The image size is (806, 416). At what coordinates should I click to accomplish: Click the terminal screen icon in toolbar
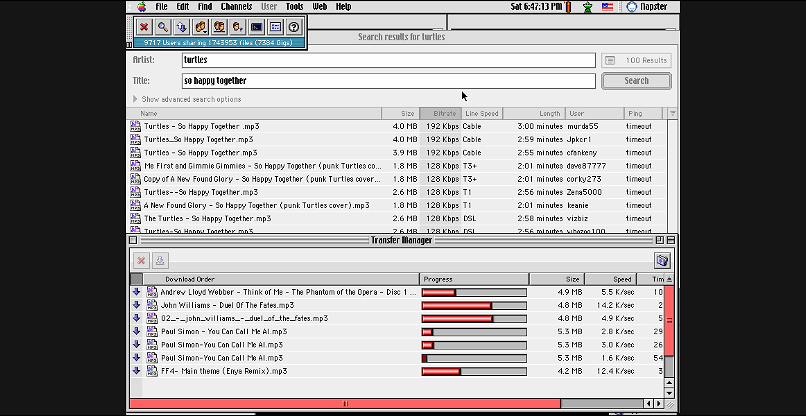pyautogui.click(x=256, y=27)
